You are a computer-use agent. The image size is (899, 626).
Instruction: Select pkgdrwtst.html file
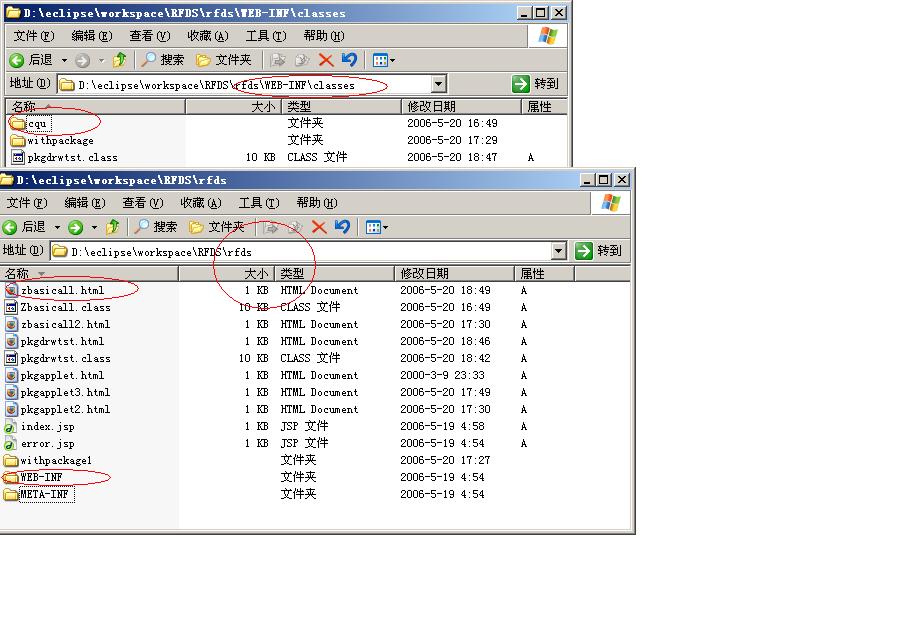pyautogui.click(x=55, y=341)
